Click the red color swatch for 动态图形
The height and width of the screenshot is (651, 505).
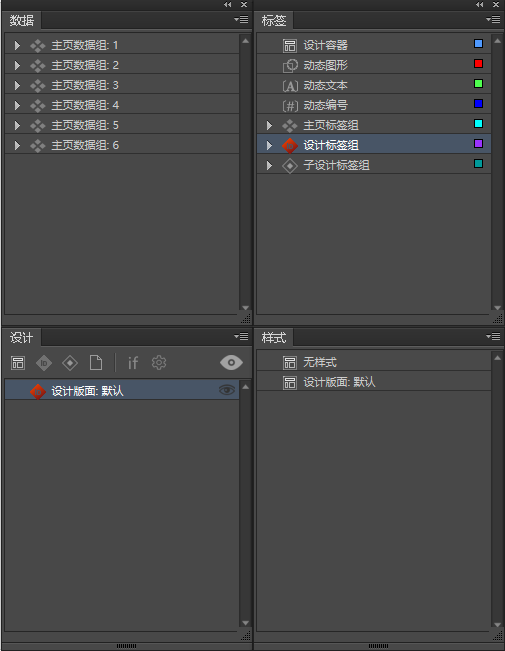(x=478, y=64)
